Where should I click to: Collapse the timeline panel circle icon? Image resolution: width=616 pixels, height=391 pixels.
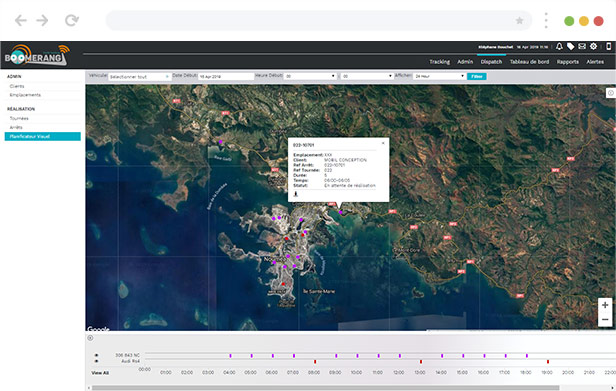click(90, 338)
